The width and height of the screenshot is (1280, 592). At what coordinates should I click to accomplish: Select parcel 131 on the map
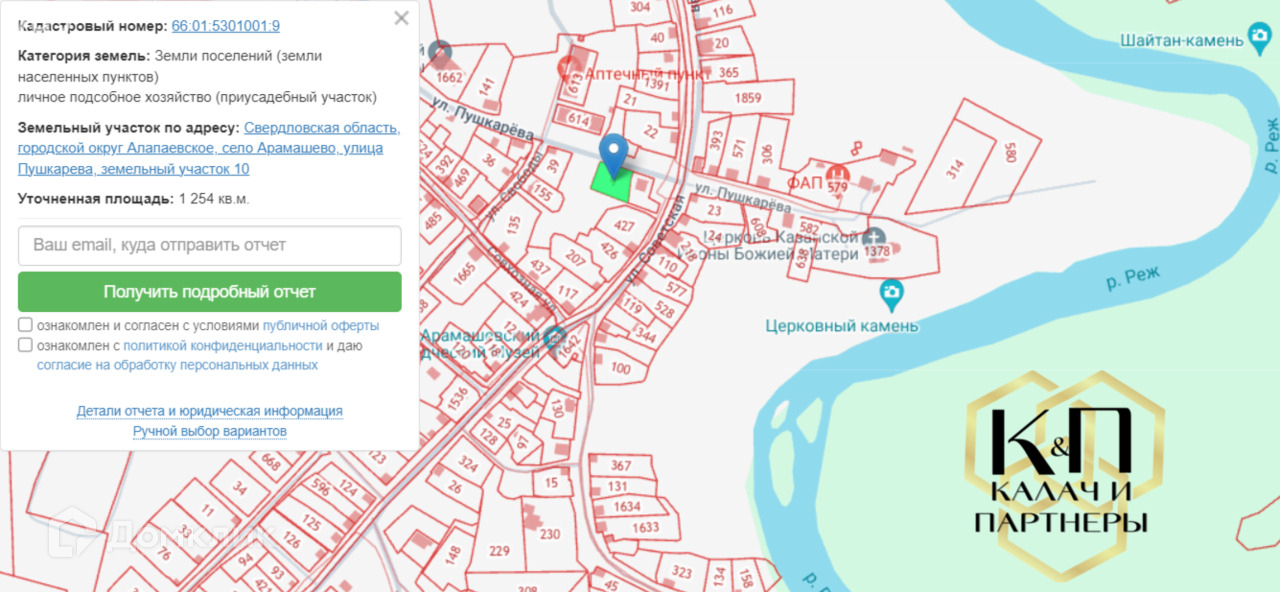coord(617,486)
